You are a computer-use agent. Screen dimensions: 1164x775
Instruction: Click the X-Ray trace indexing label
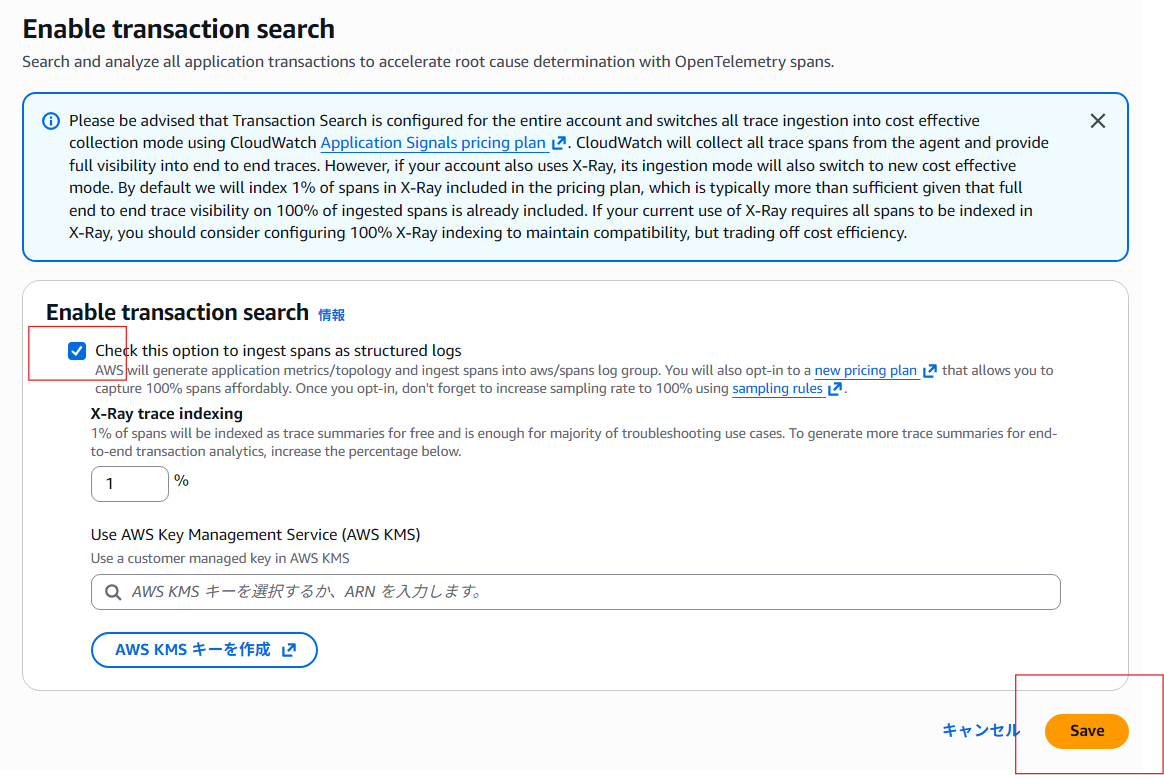(x=167, y=413)
